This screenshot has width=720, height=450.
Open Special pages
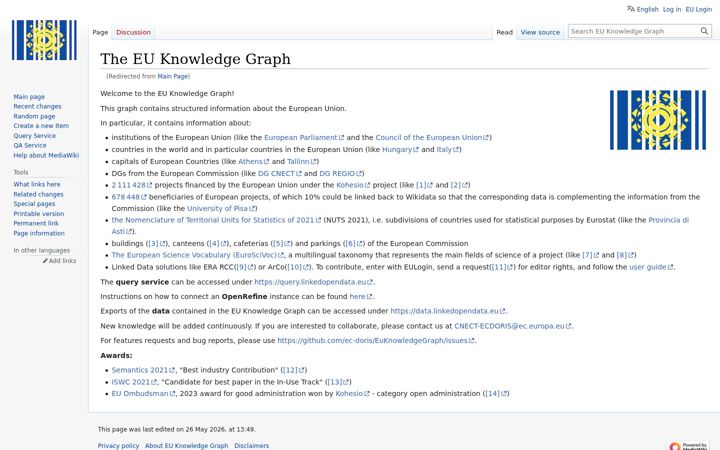[x=34, y=204]
